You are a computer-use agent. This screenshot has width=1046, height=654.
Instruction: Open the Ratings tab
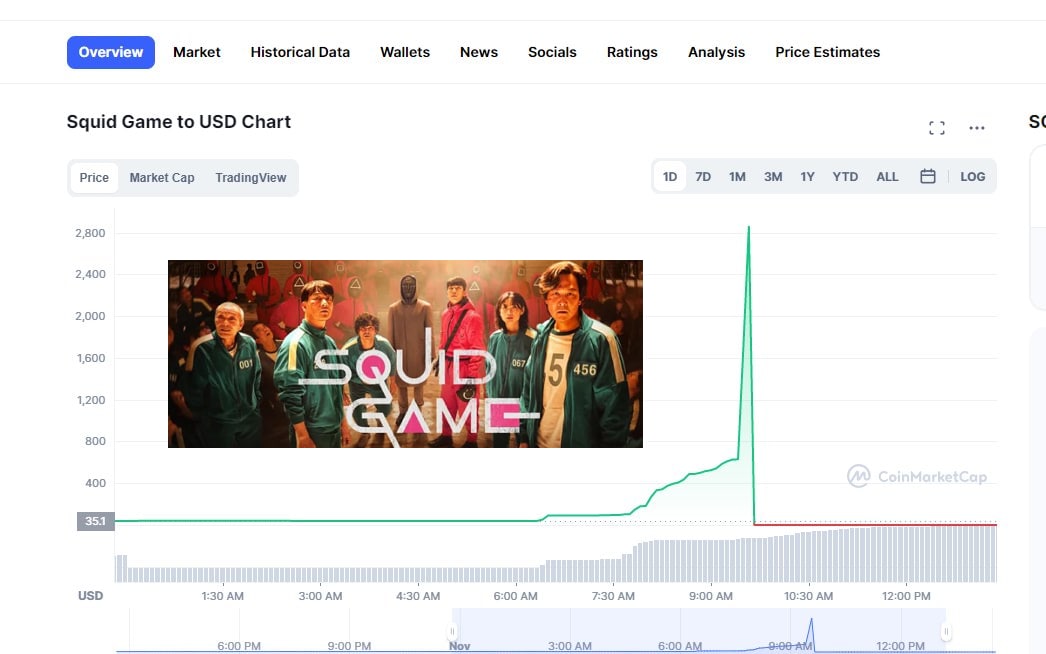632,52
